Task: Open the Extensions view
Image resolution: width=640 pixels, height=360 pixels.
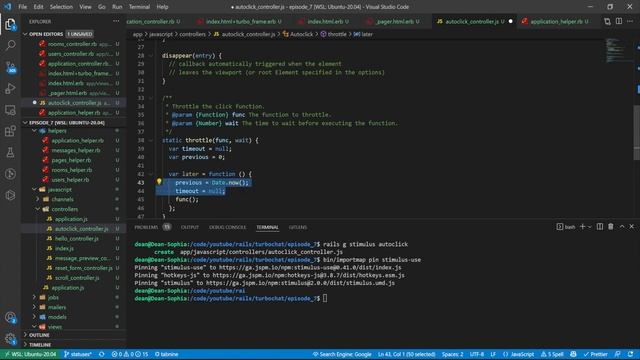Action: point(10,131)
